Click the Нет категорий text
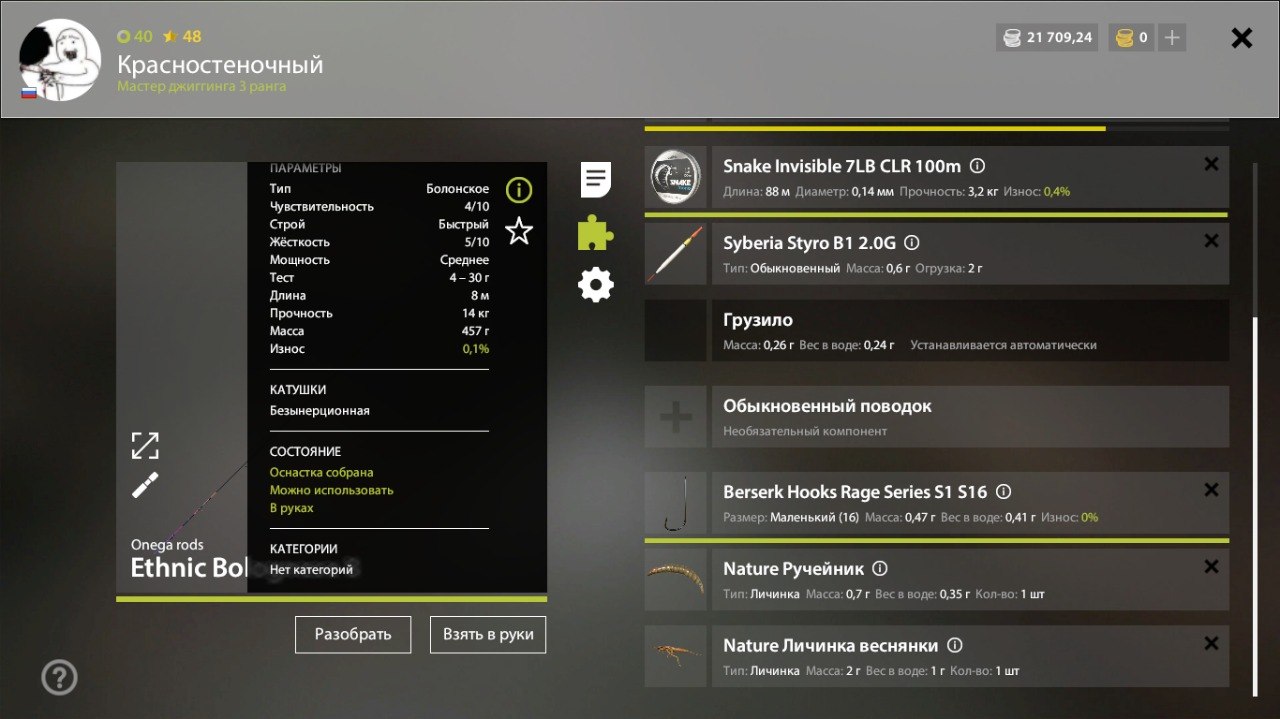Viewport: 1280px width, 719px height. [311, 570]
